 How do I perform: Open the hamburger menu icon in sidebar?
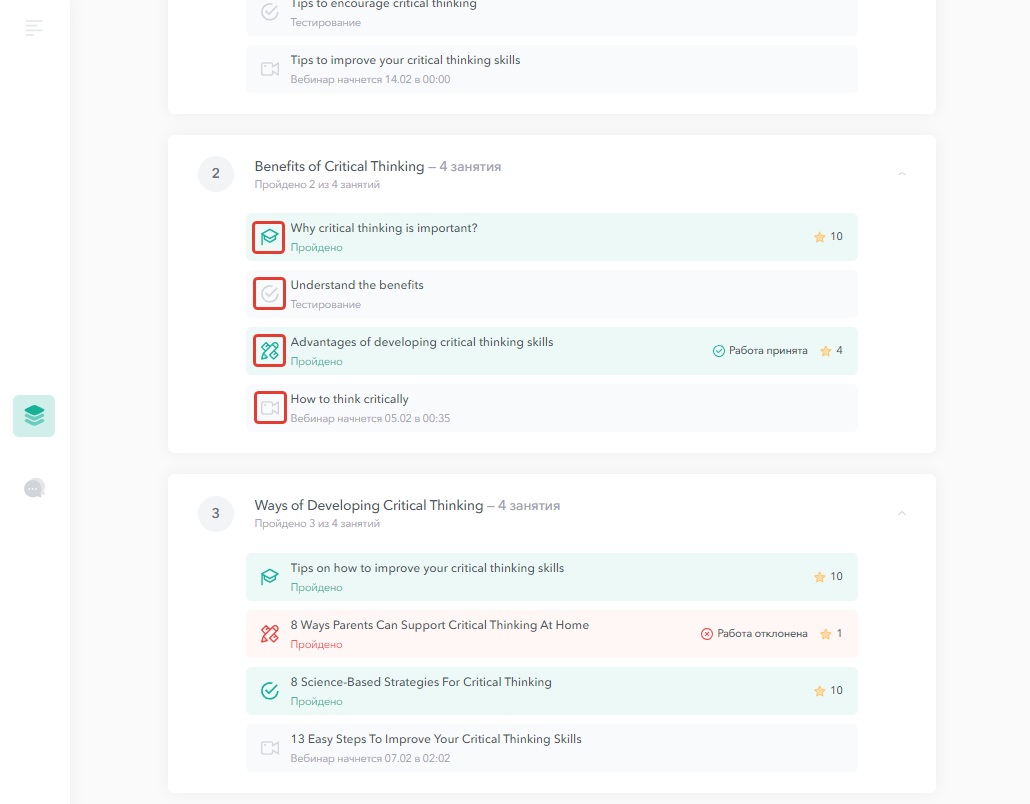click(x=34, y=28)
